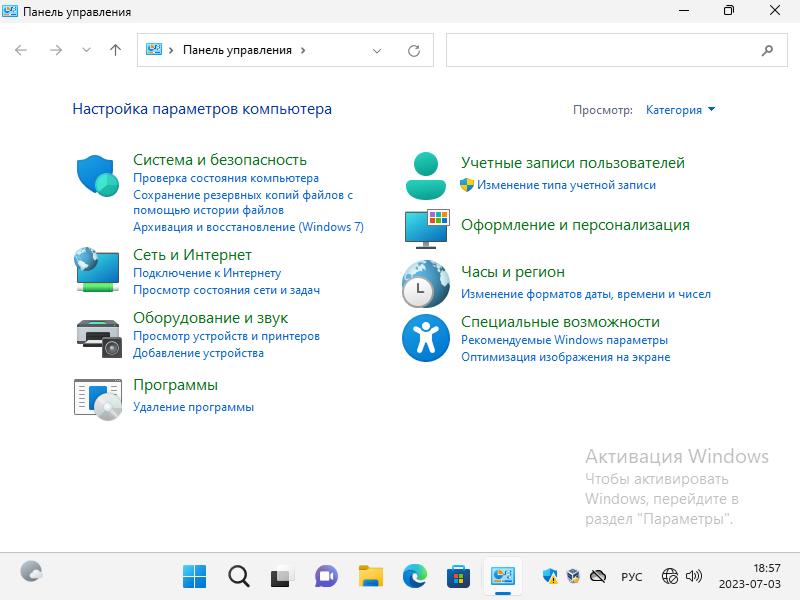Open Microsoft Store from taskbar
Viewport: 800px width, 600px height.
click(x=458, y=577)
